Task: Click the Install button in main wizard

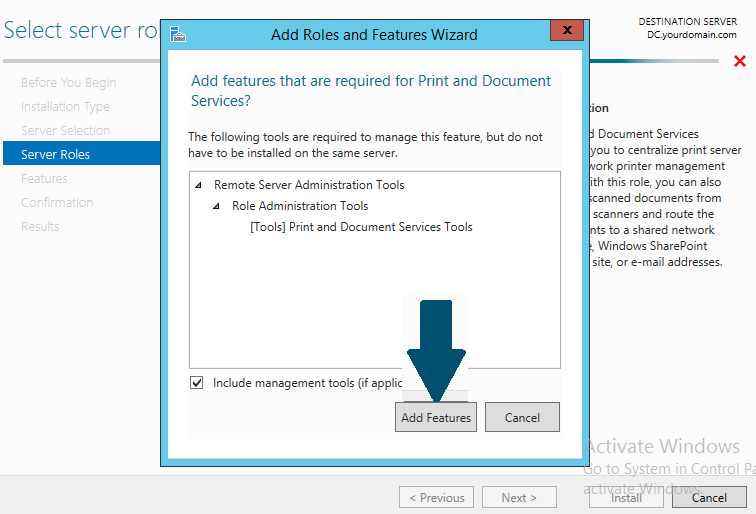Action: (x=626, y=497)
